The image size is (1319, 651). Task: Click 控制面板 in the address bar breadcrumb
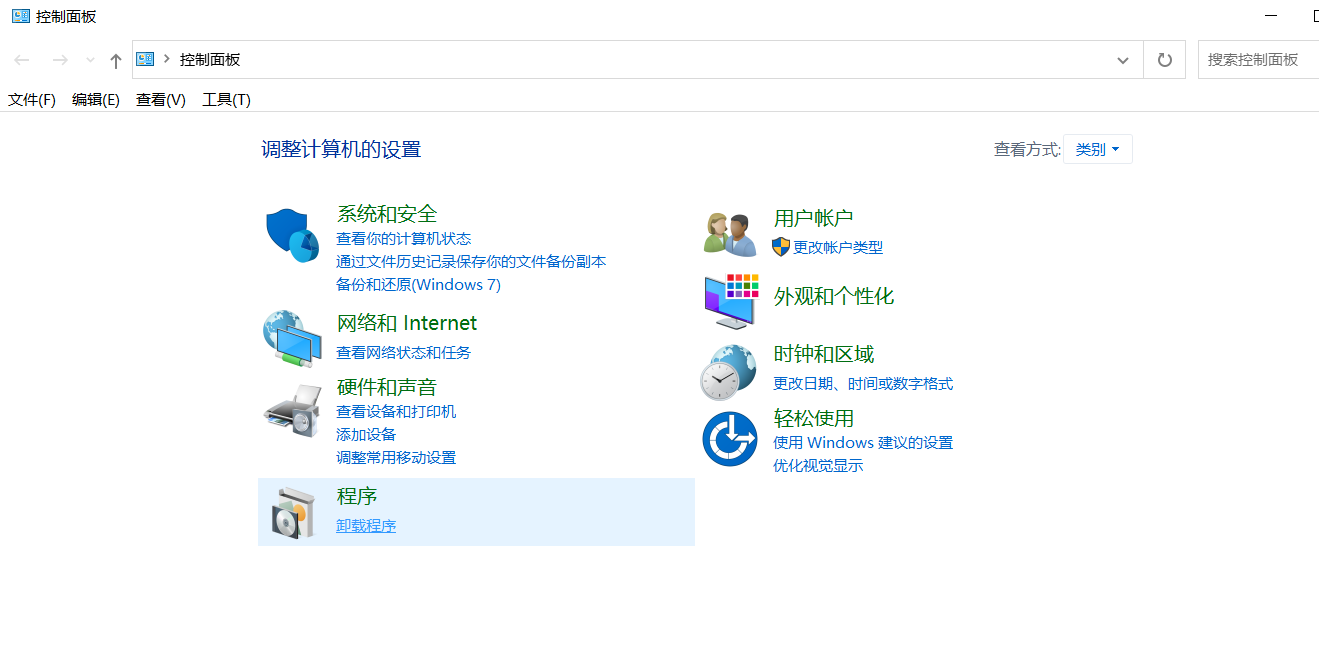click(x=210, y=59)
